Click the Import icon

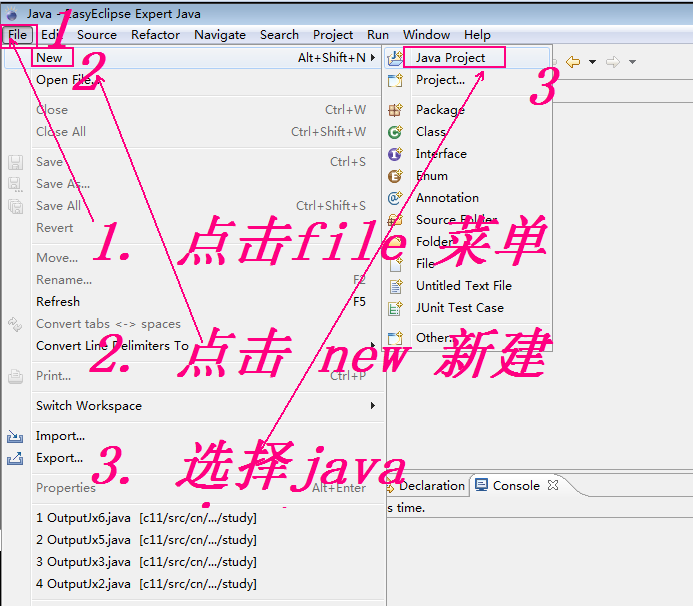15,437
